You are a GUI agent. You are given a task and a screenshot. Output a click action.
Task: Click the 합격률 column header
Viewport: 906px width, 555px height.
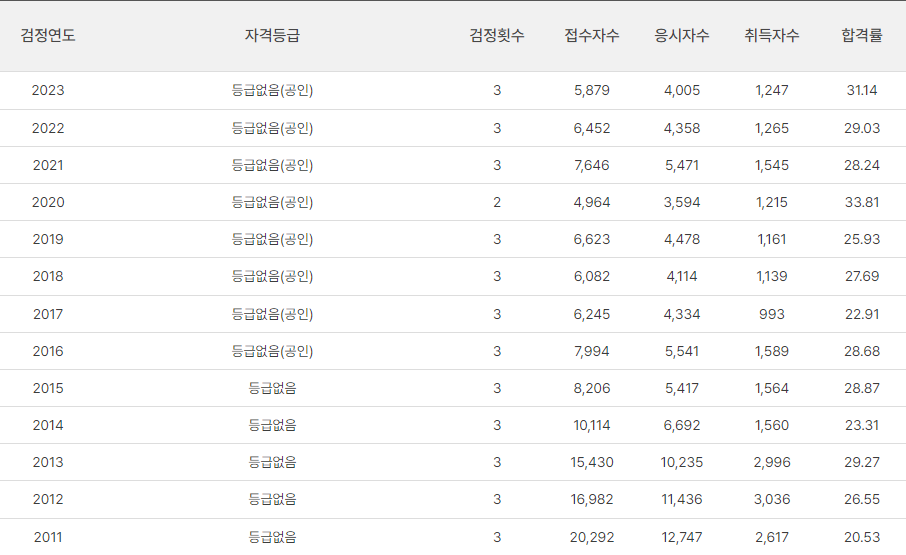click(x=862, y=36)
